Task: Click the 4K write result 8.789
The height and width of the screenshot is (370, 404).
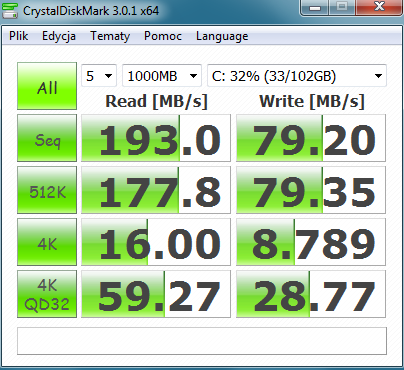Action: (x=311, y=242)
